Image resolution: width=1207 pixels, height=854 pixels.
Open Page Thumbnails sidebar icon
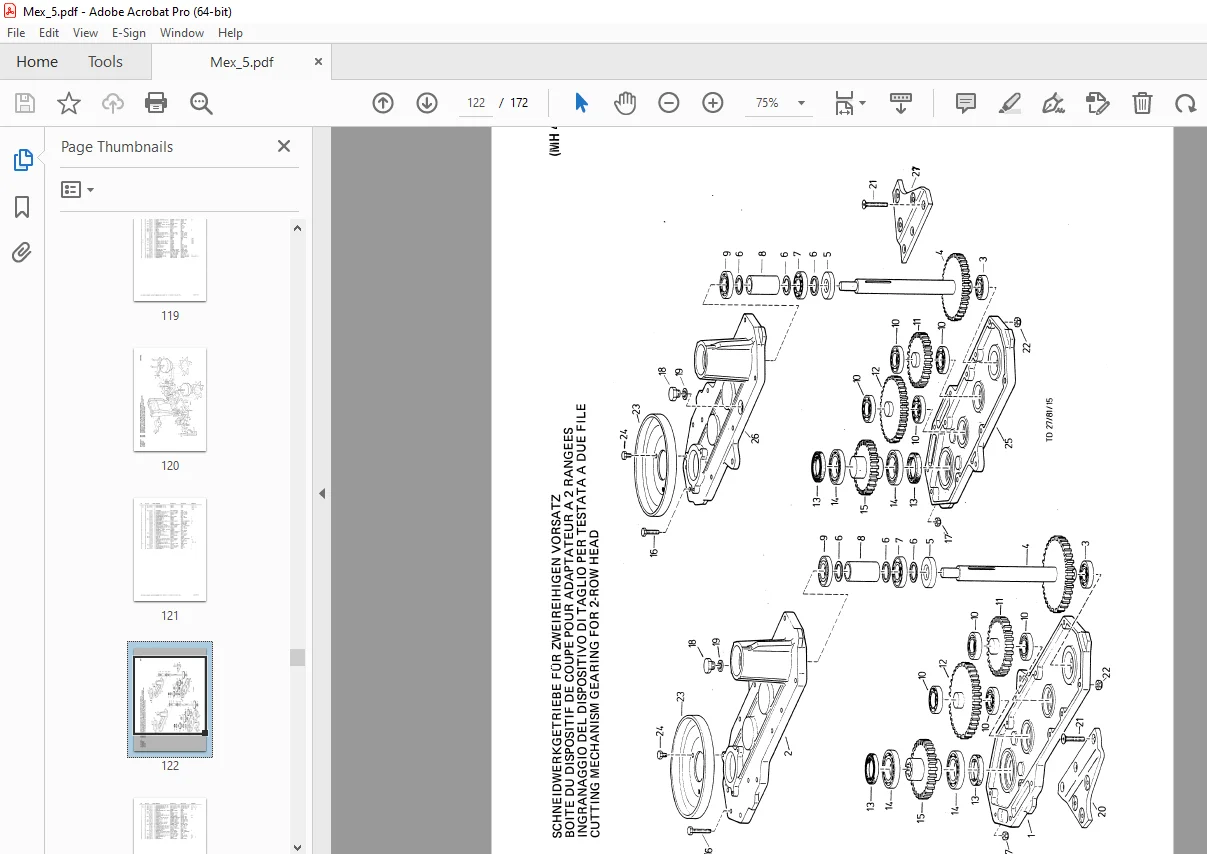[22, 160]
